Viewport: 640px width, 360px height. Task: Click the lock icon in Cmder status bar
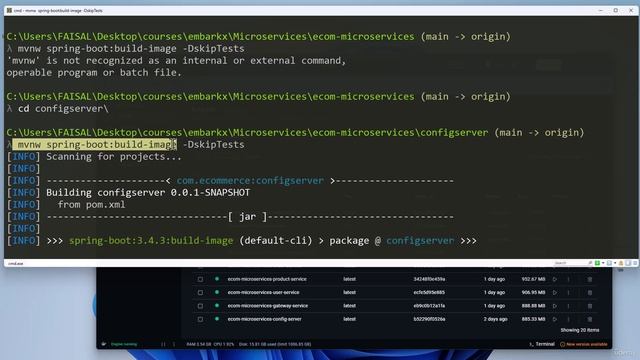pos(621,263)
